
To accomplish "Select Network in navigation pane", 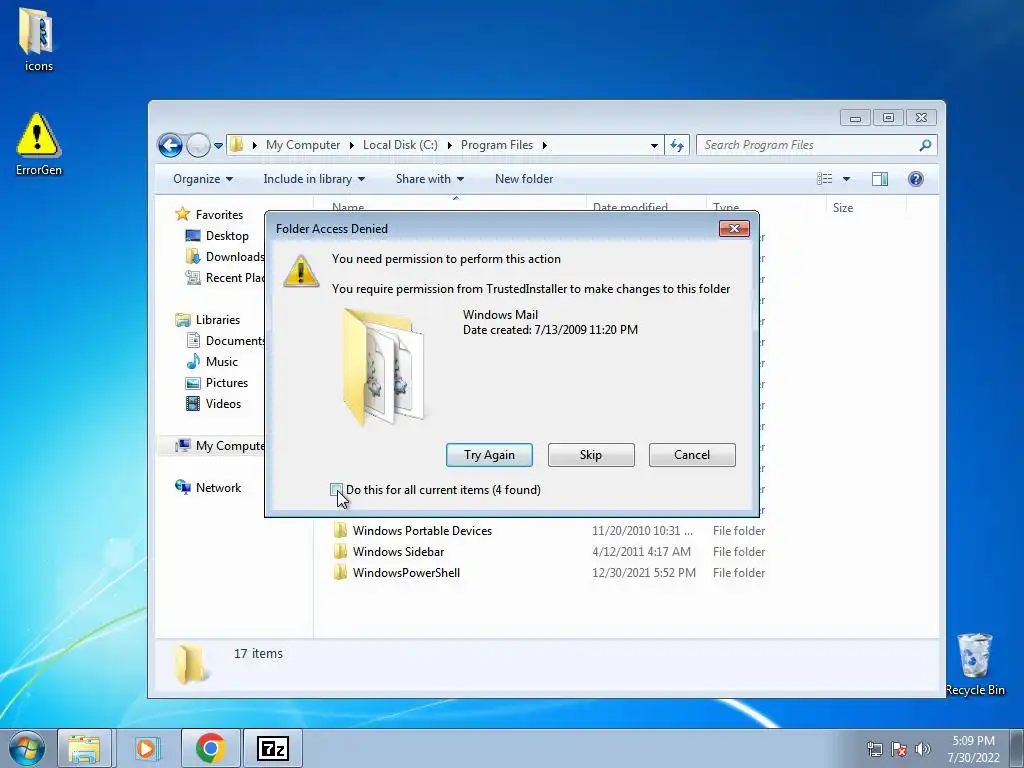I will coord(208,488).
